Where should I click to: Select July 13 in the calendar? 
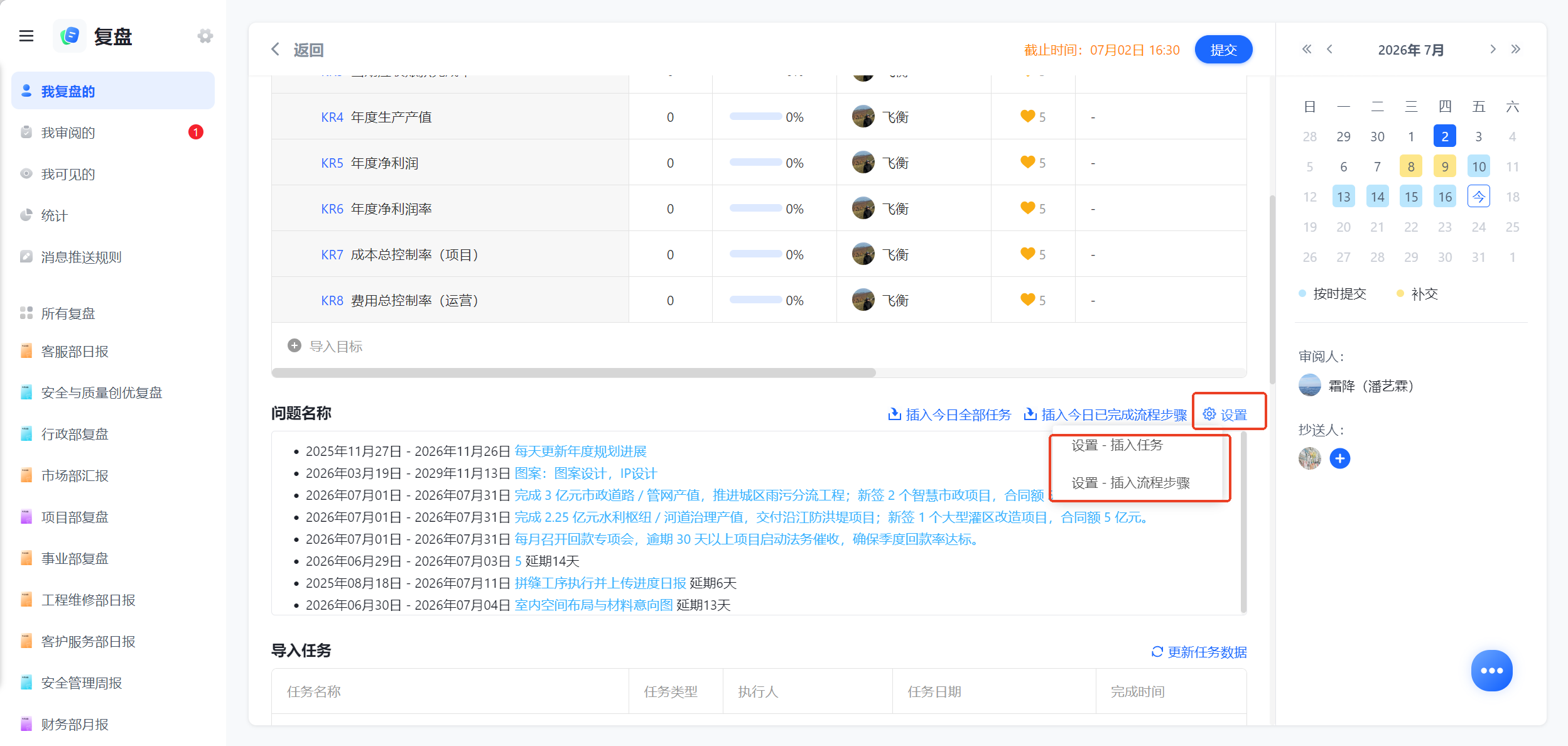click(1343, 197)
